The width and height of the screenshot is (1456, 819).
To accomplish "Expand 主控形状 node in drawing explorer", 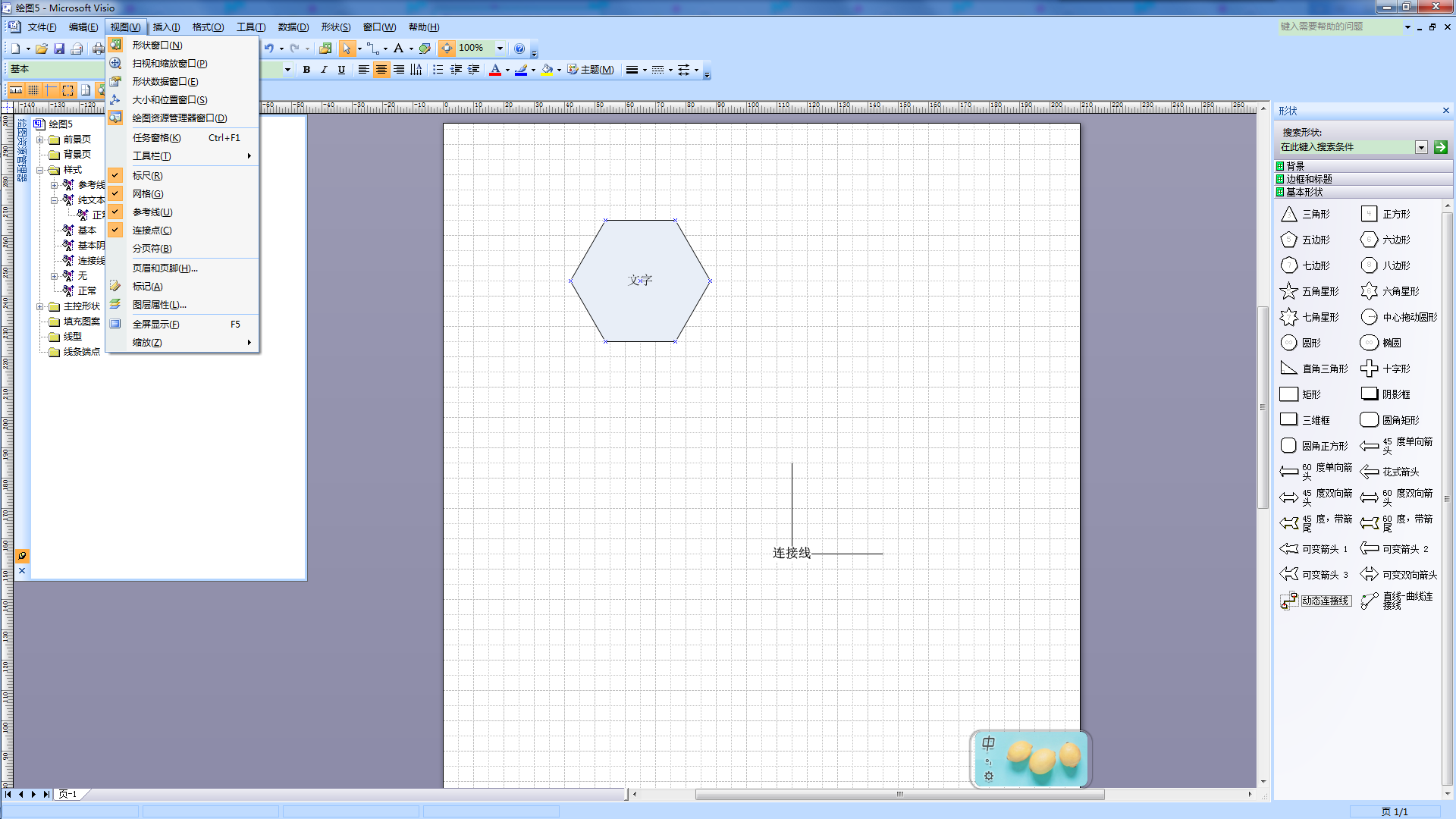I will pyautogui.click(x=40, y=306).
